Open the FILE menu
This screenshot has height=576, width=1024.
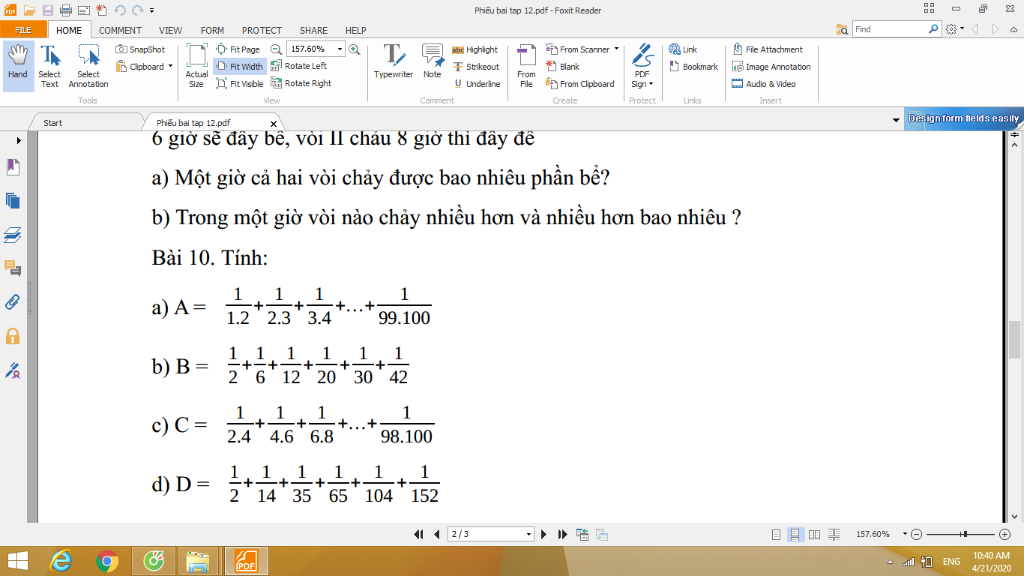23,30
